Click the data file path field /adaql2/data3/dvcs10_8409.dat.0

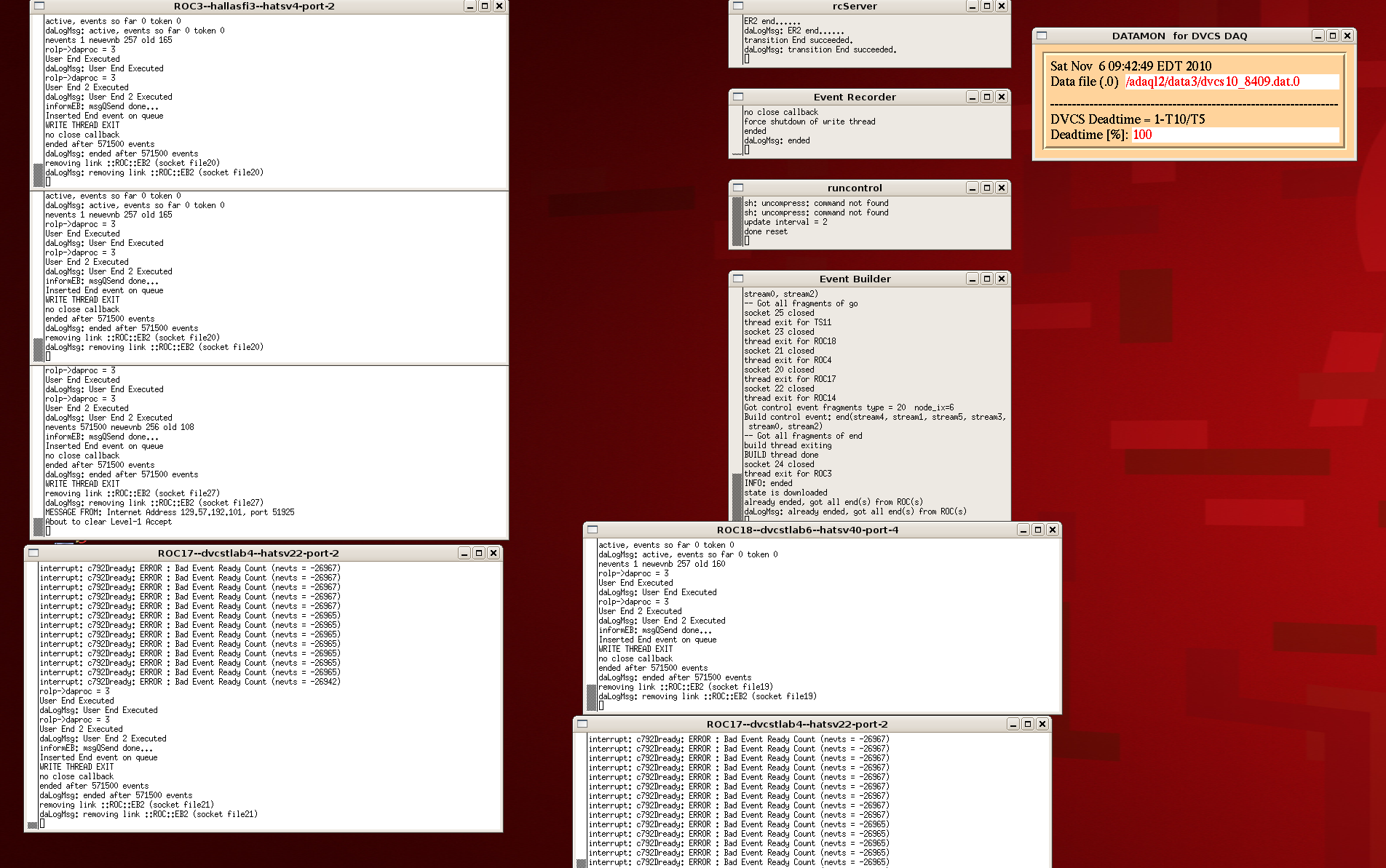(1232, 81)
